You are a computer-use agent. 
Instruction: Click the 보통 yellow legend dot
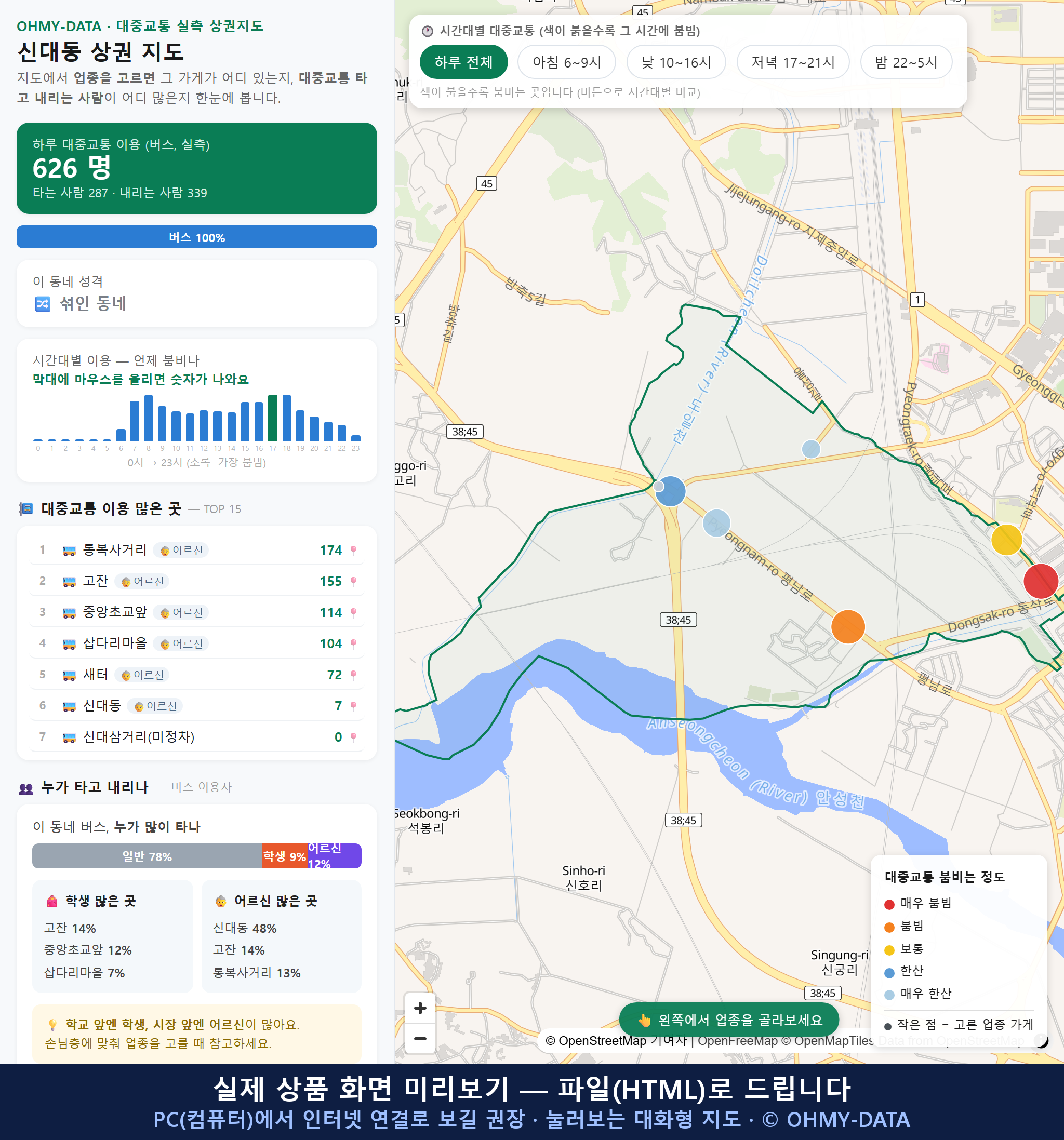tap(889, 950)
